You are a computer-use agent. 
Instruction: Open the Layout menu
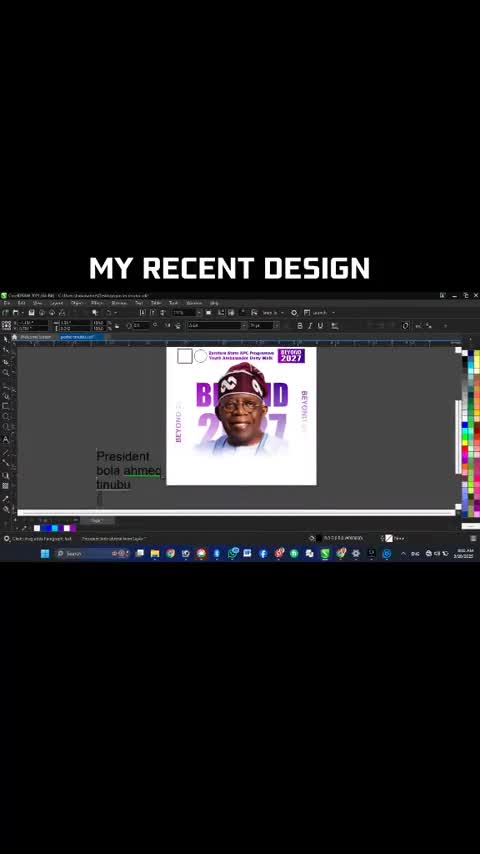pyautogui.click(x=57, y=303)
